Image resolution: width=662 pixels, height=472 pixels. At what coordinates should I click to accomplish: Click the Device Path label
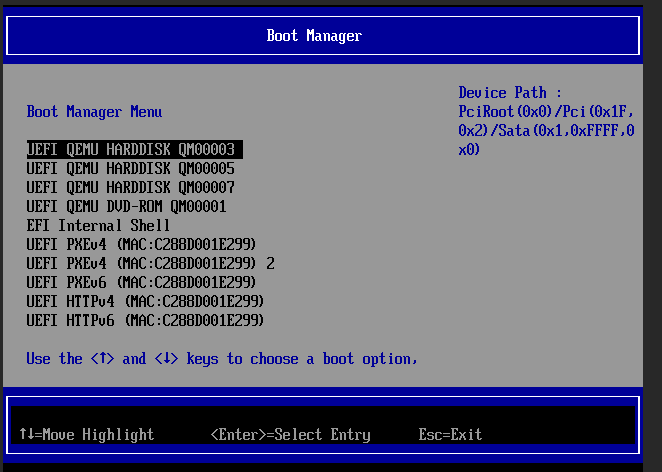pyautogui.click(x=510, y=93)
